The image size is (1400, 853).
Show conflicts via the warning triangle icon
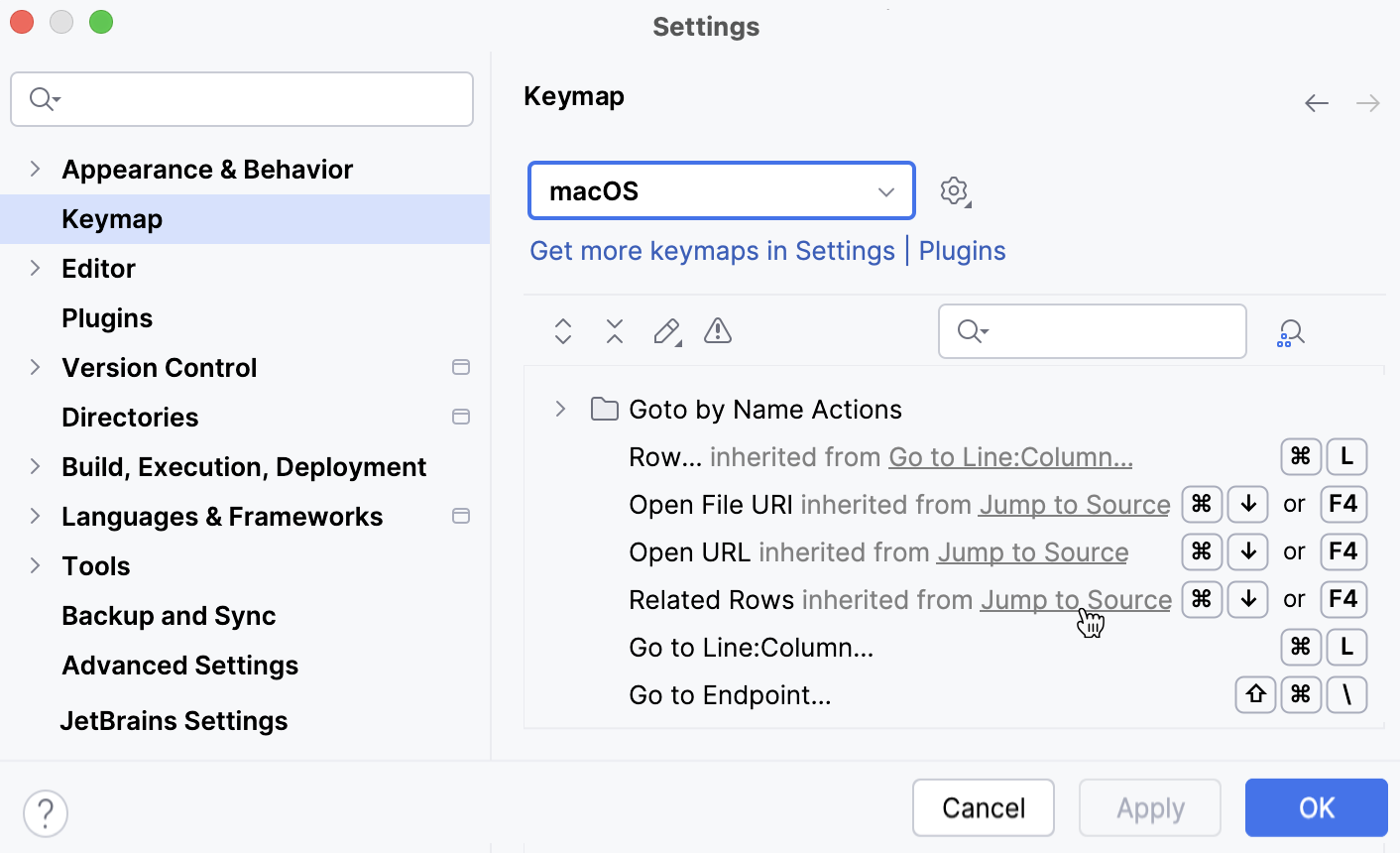click(718, 331)
